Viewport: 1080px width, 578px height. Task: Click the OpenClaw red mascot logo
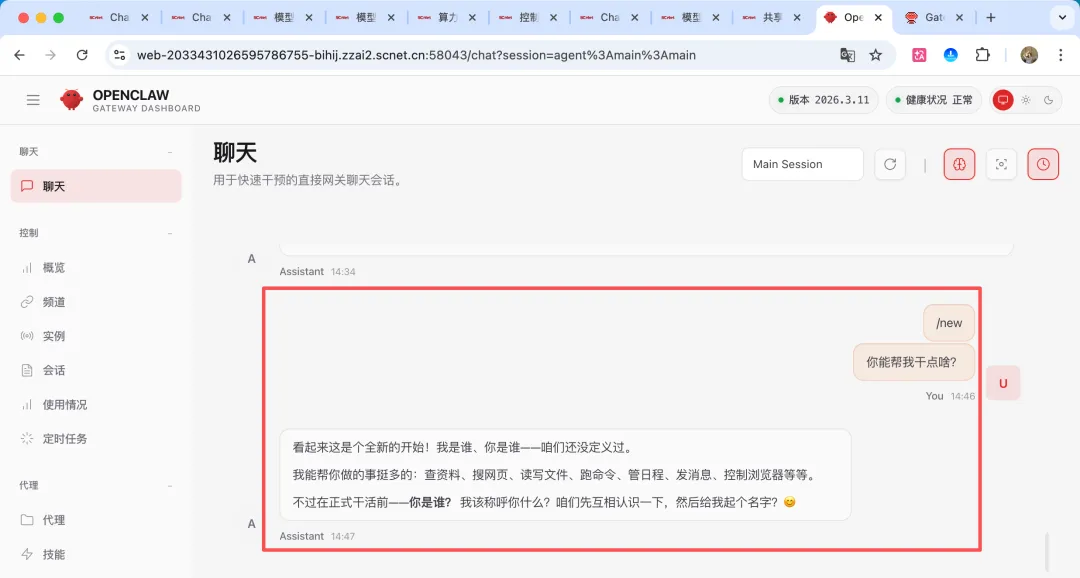(71, 100)
